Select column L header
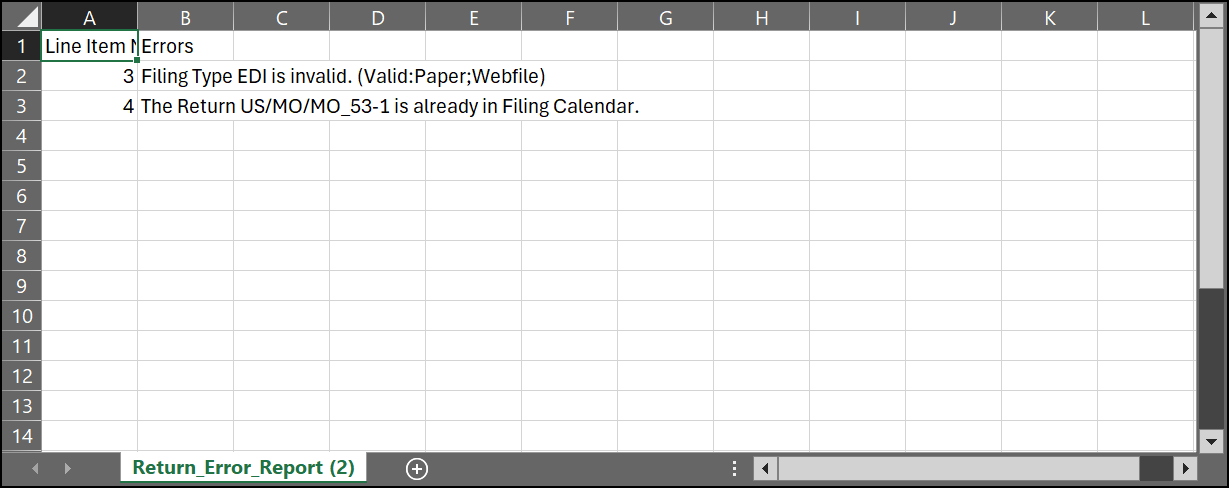Image resolution: width=1229 pixels, height=488 pixels. pos(1145,17)
